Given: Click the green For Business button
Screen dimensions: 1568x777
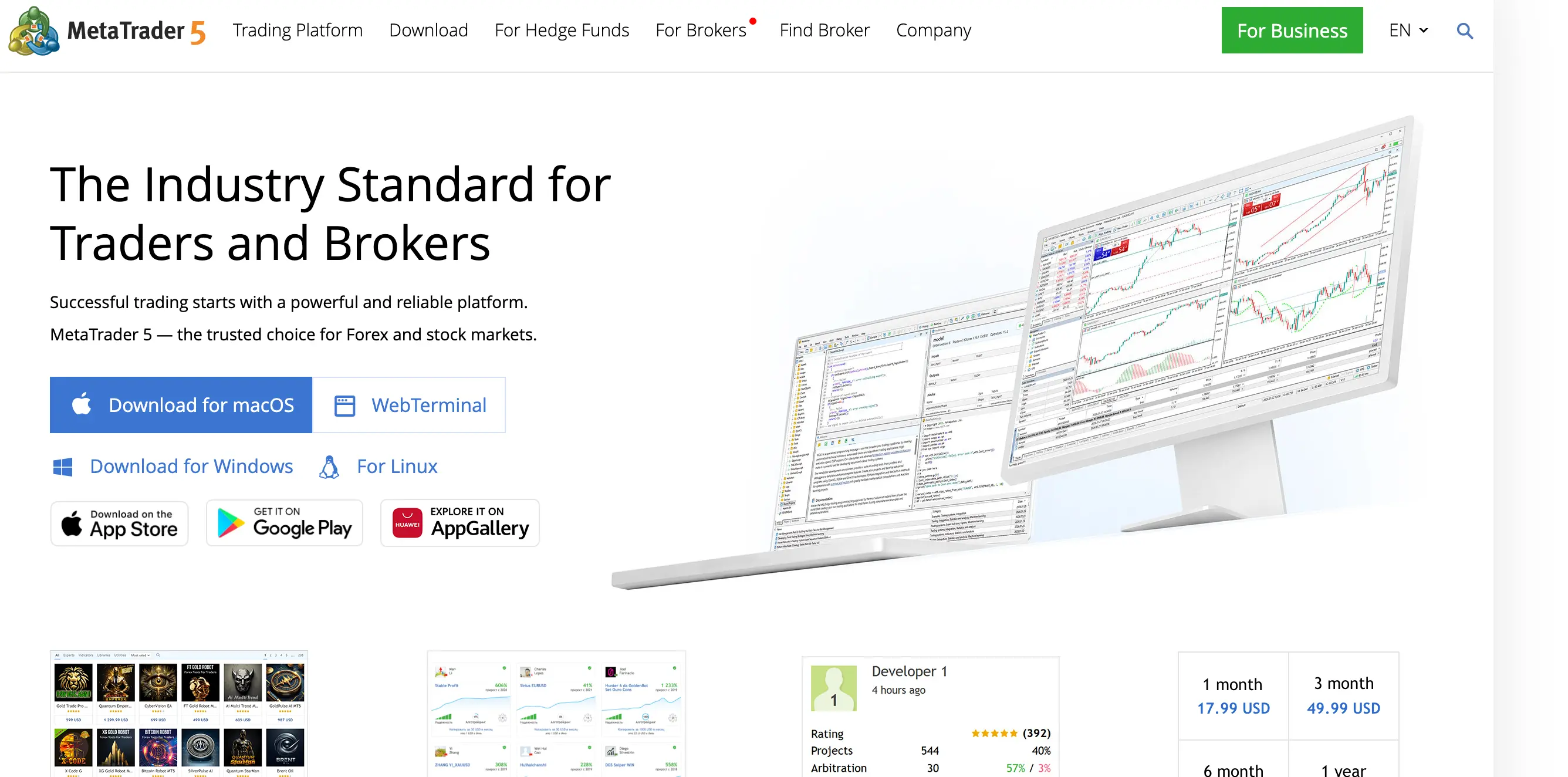Looking at the screenshot, I should click(1292, 31).
